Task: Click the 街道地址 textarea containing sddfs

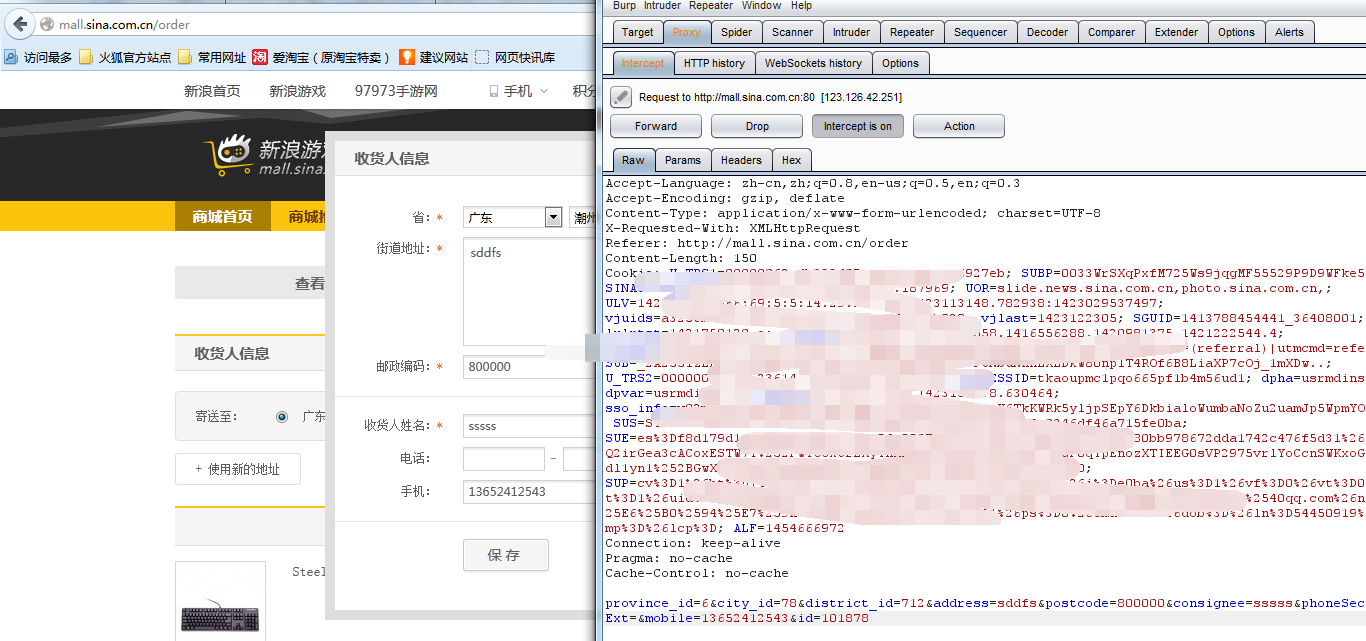Action: (x=528, y=292)
